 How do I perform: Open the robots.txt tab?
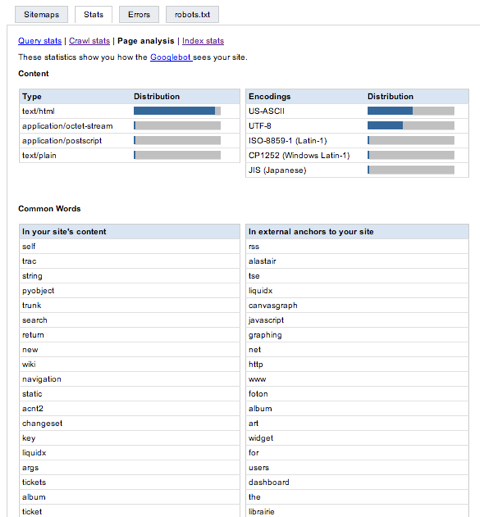pos(192,15)
